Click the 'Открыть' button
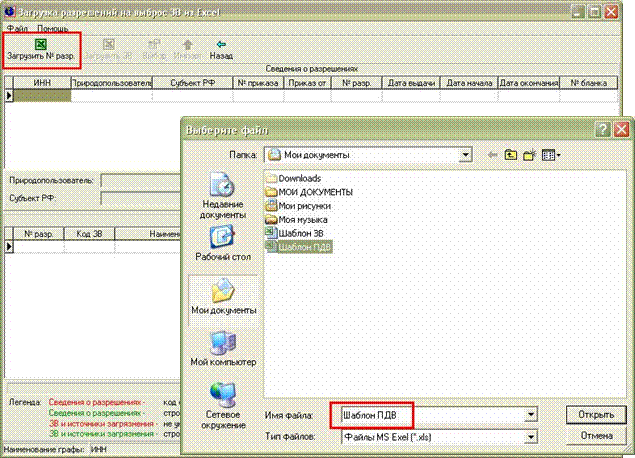This screenshot has width=635, height=458. pyautogui.click(x=588, y=414)
